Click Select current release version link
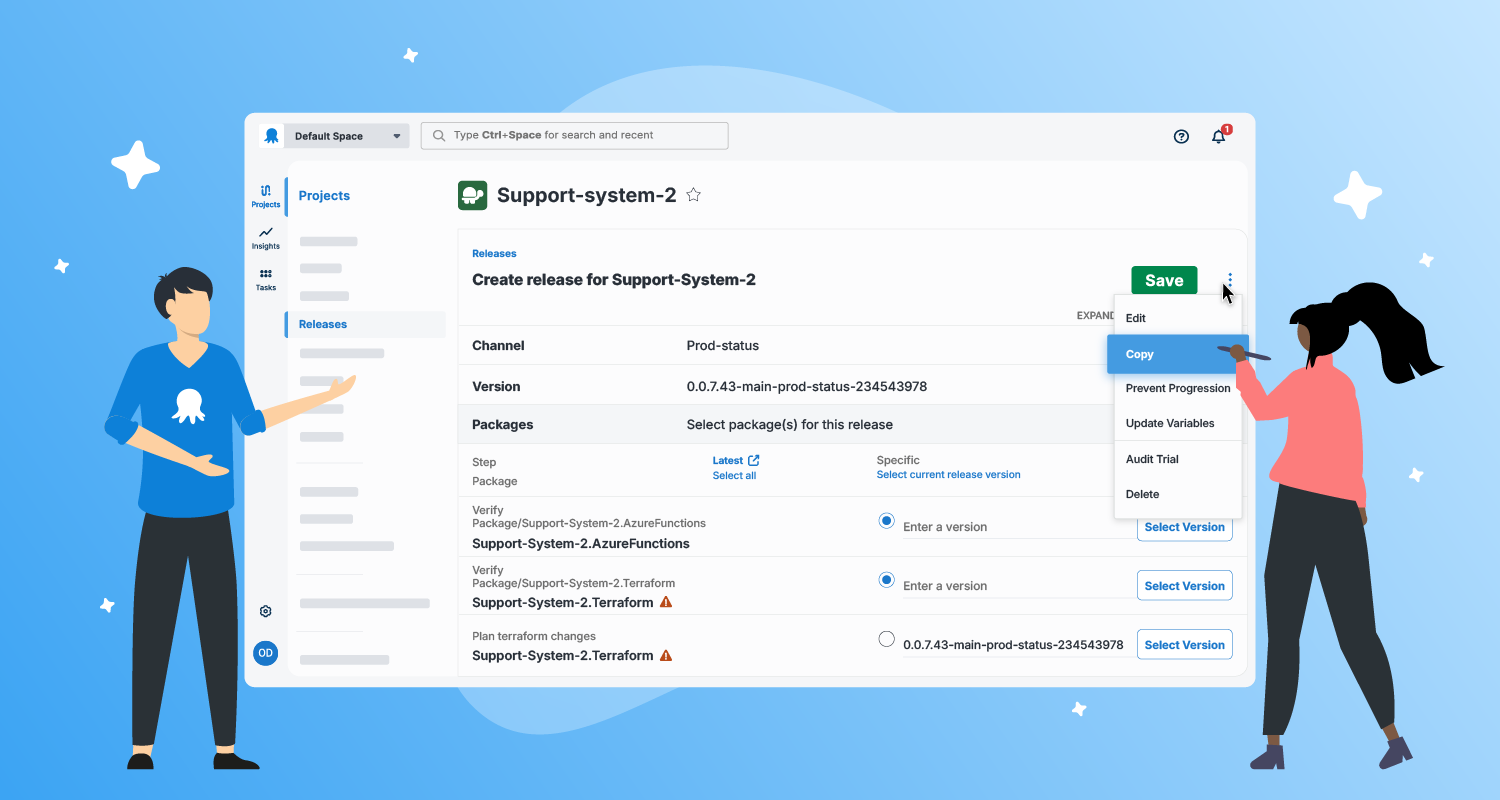This screenshot has height=800, width=1500. click(x=949, y=475)
